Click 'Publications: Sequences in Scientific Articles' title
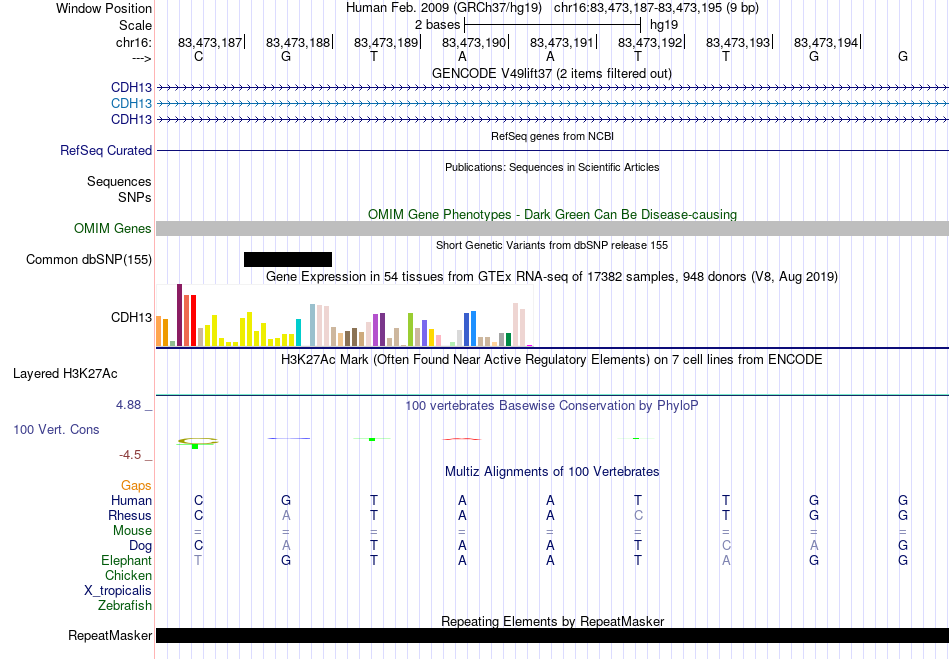Image resolution: width=950 pixels, height=659 pixels. point(552,167)
